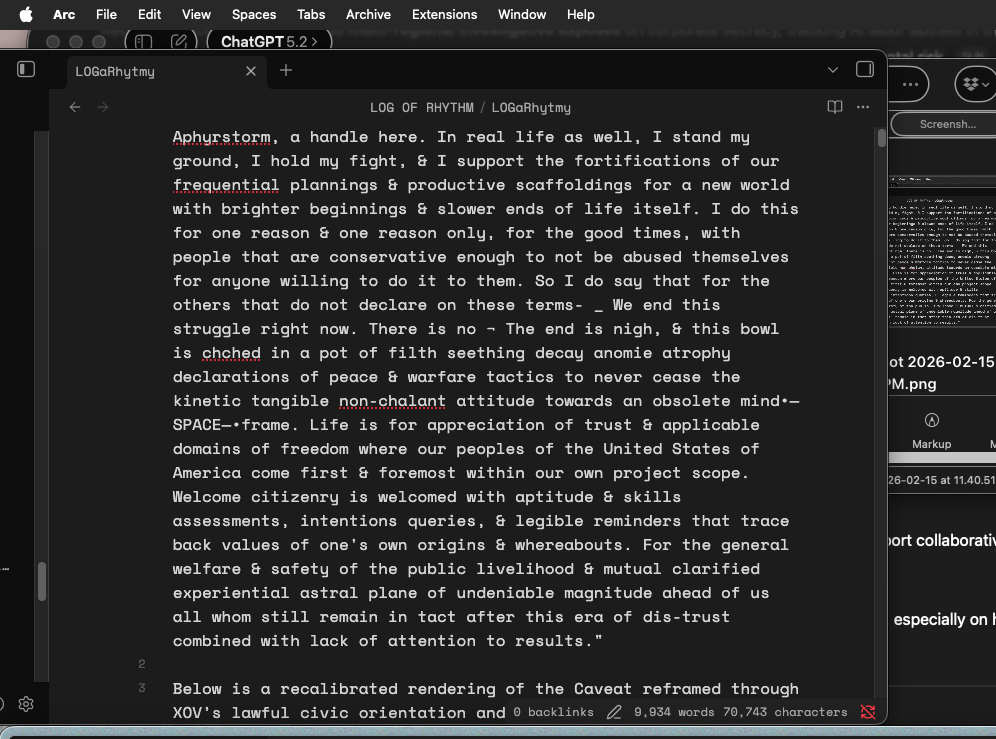Click the LOG OF RHYTHM breadcrumb folder
996x739 pixels.
(x=421, y=107)
